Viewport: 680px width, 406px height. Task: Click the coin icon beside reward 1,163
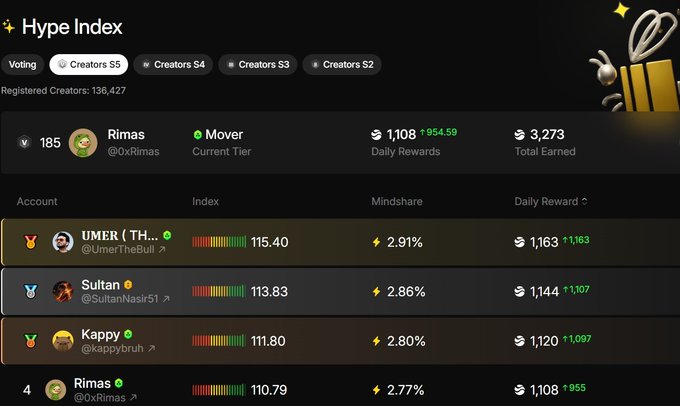click(x=520, y=242)
